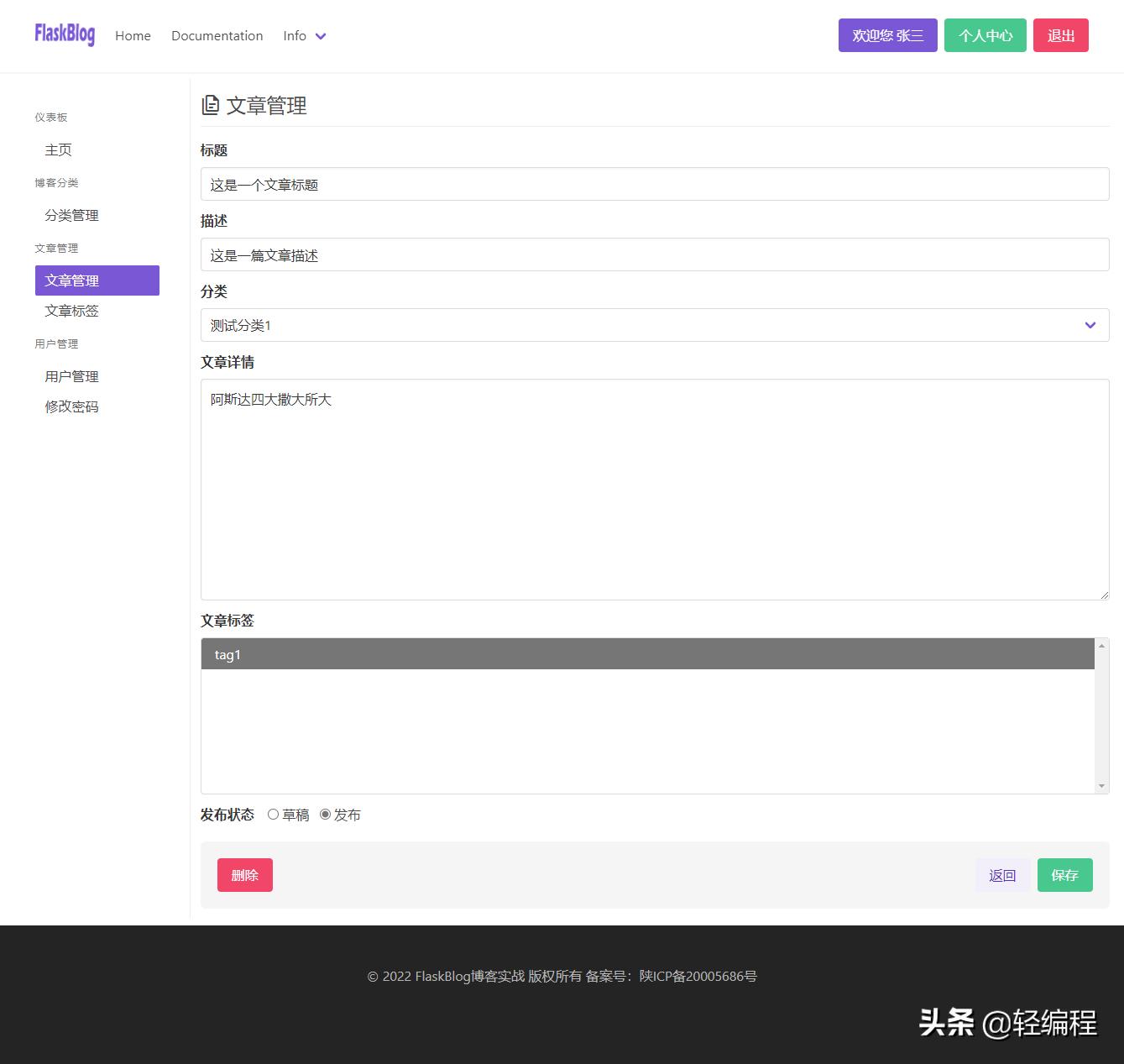Click the document icon beside 文章管理 heading
The height and width of the screenshot is (1064, 1124).
(x=211, y=104)
